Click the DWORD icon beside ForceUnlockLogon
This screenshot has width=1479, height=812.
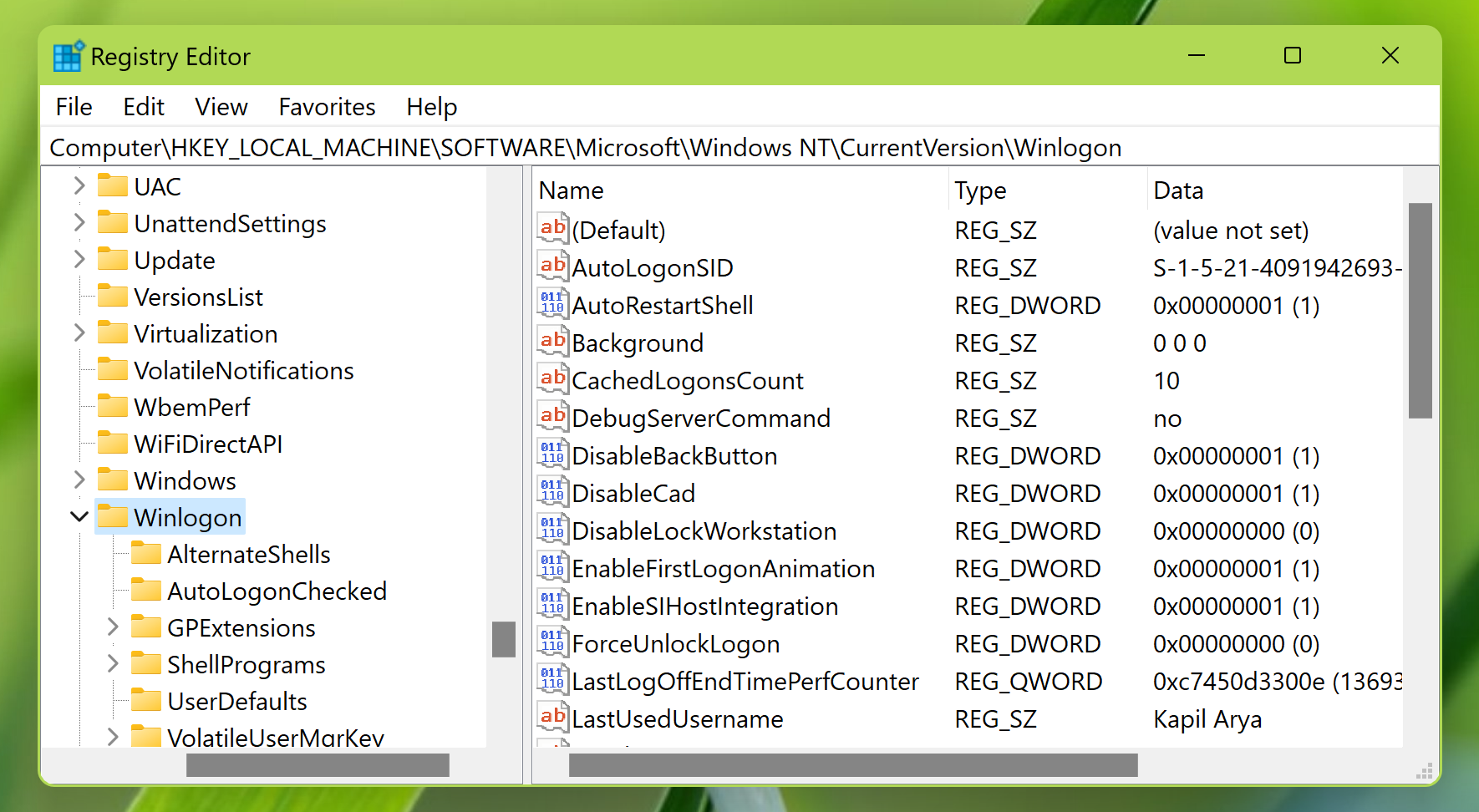click(552, 642)
